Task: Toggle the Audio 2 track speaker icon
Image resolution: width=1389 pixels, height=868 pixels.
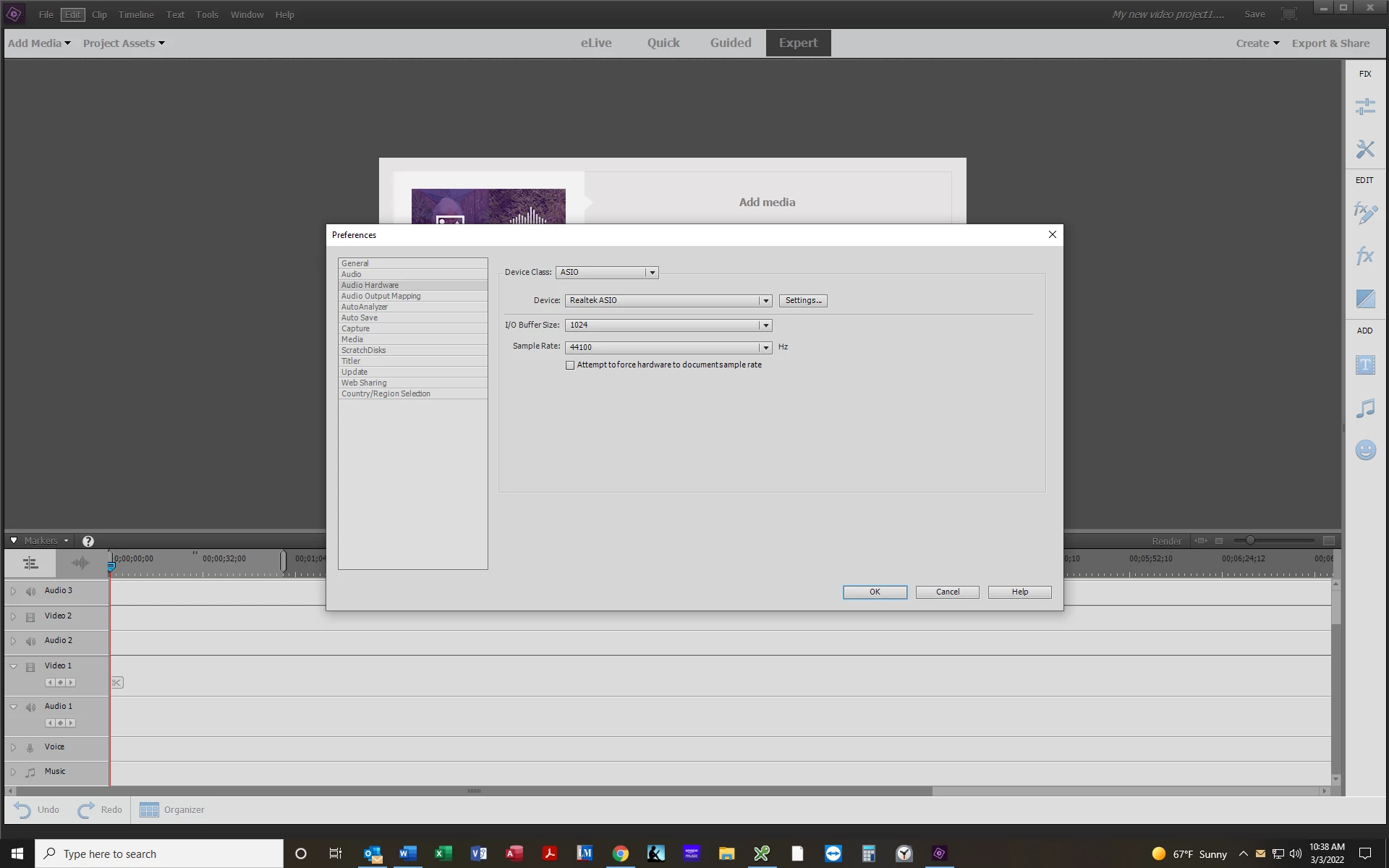Action: [x=30, y=642]
